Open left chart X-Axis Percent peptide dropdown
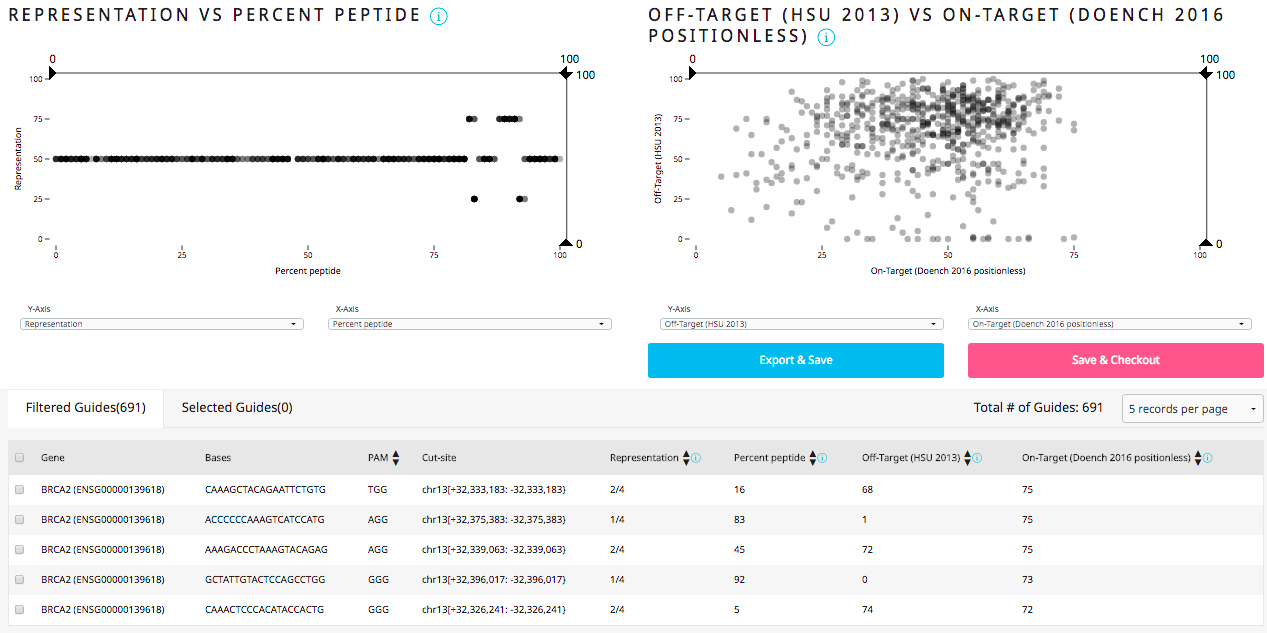The height and width of the screenshot is (633, 1267). [470, 324]
